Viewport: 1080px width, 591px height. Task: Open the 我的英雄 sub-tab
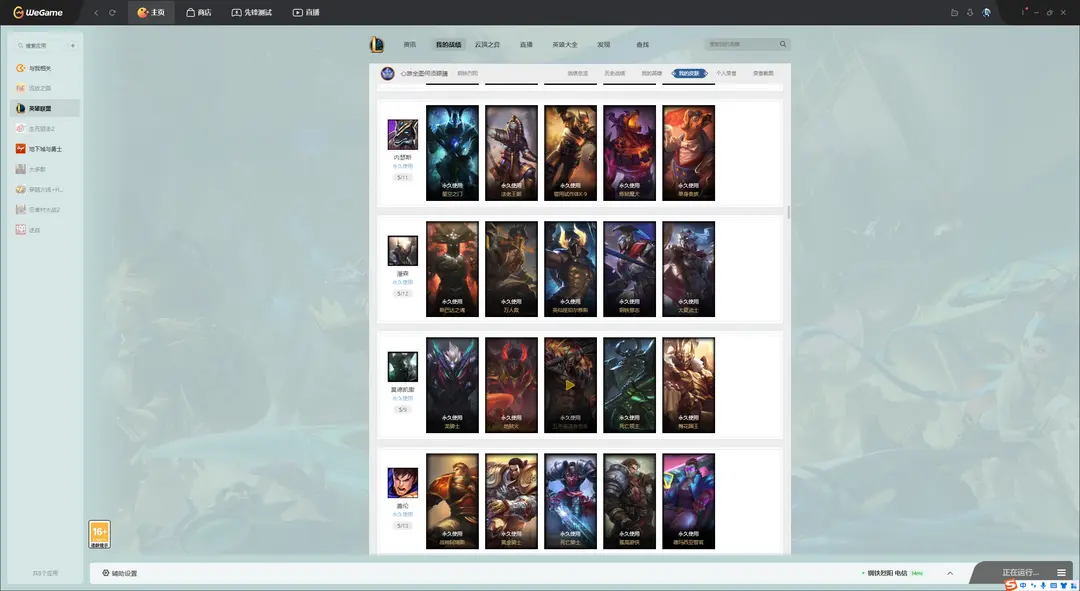(652, 73)
